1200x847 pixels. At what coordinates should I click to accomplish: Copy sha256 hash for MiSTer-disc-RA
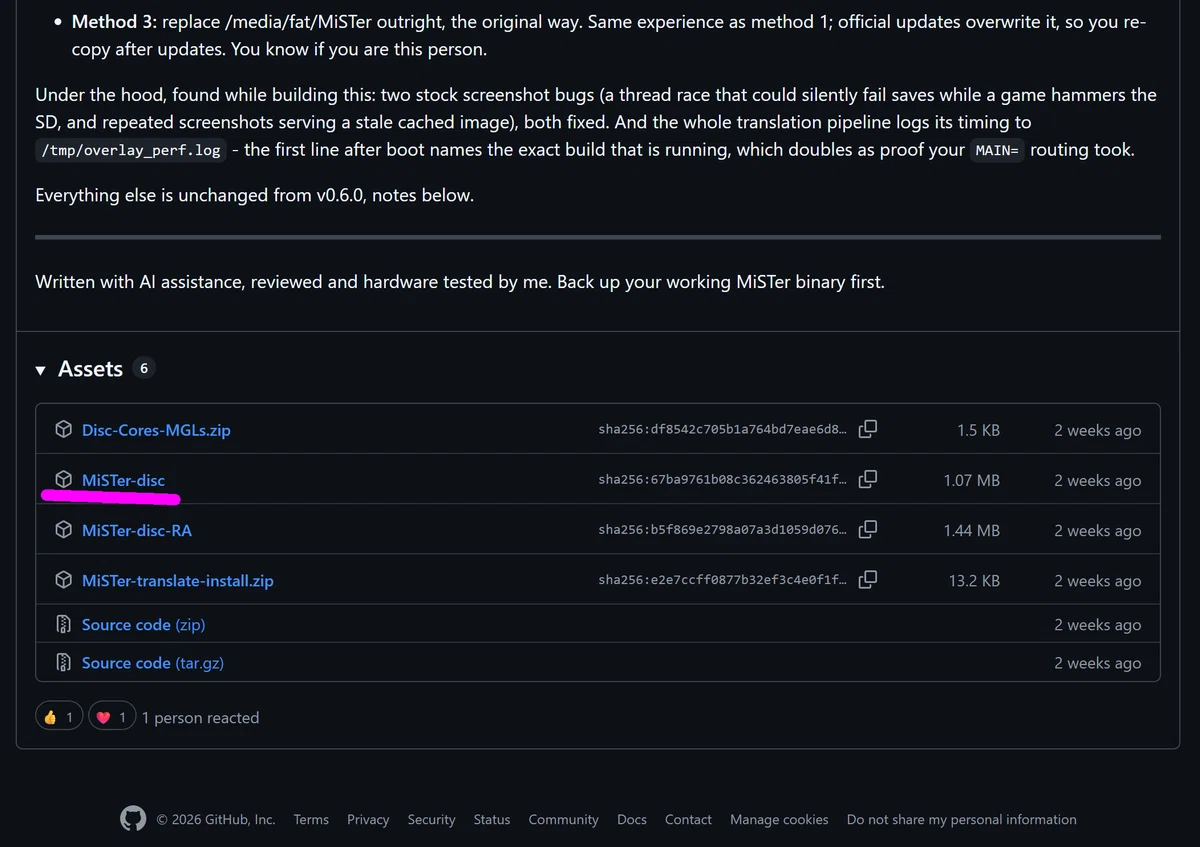[x=868, y=529]
